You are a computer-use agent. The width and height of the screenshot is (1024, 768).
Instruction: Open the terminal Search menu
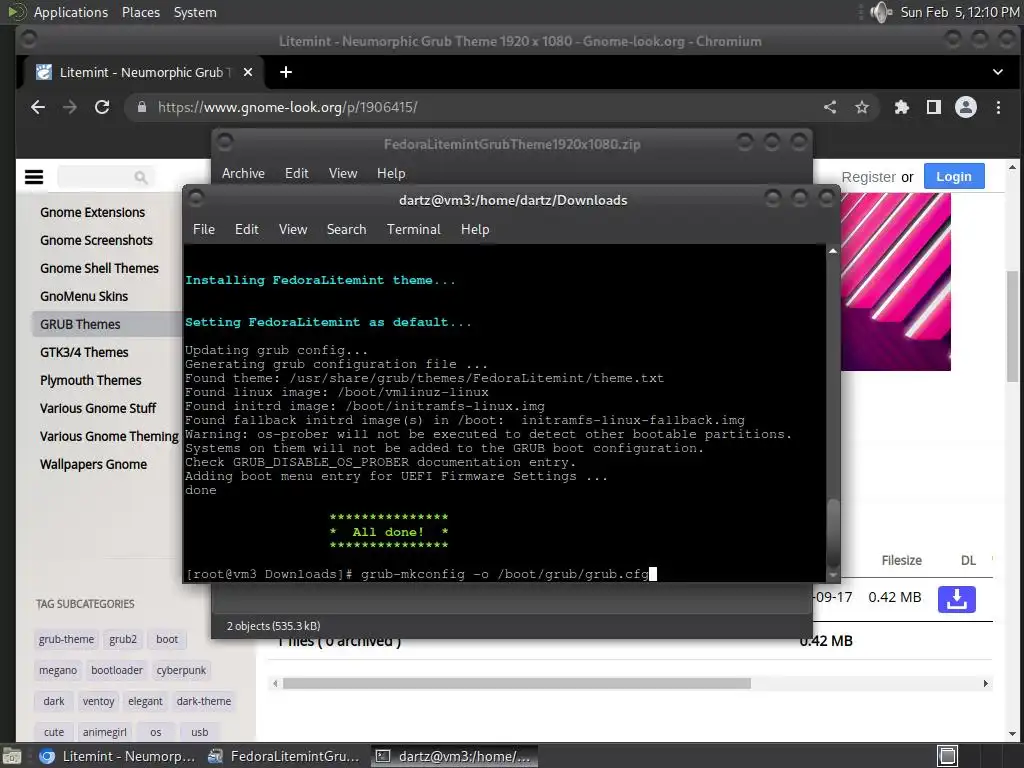(x=346, y=229)
